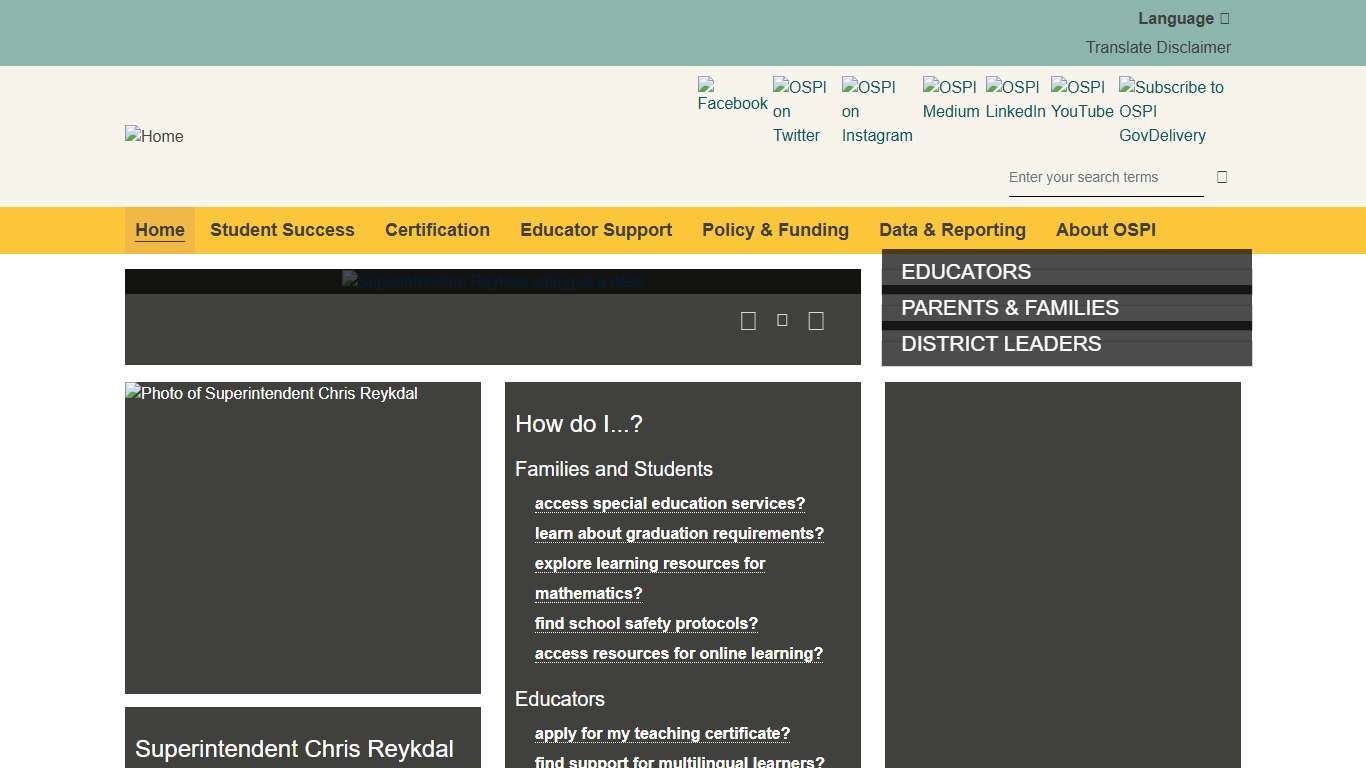Screen dimensions: 1366x768
Task: Open the Data & Reporting menu
Action: click(x=952, y=230)
